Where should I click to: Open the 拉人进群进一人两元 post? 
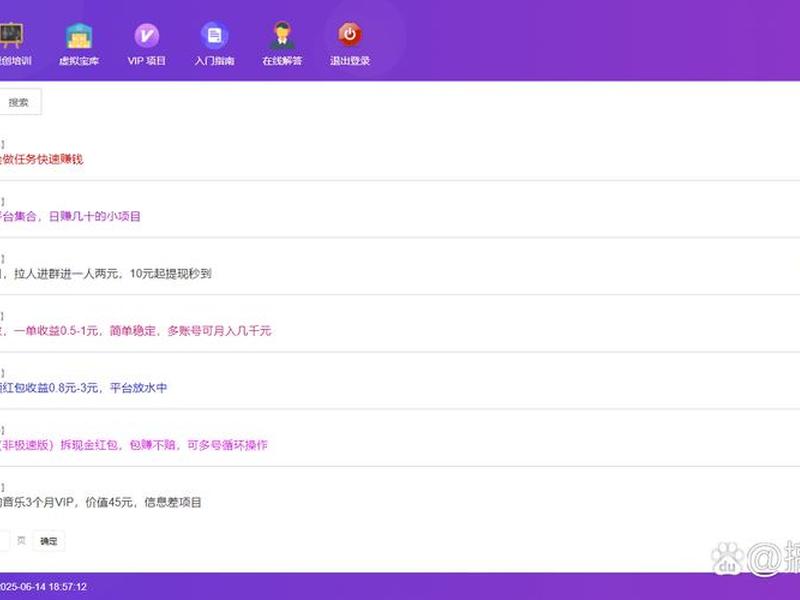(x=106, y=273)
